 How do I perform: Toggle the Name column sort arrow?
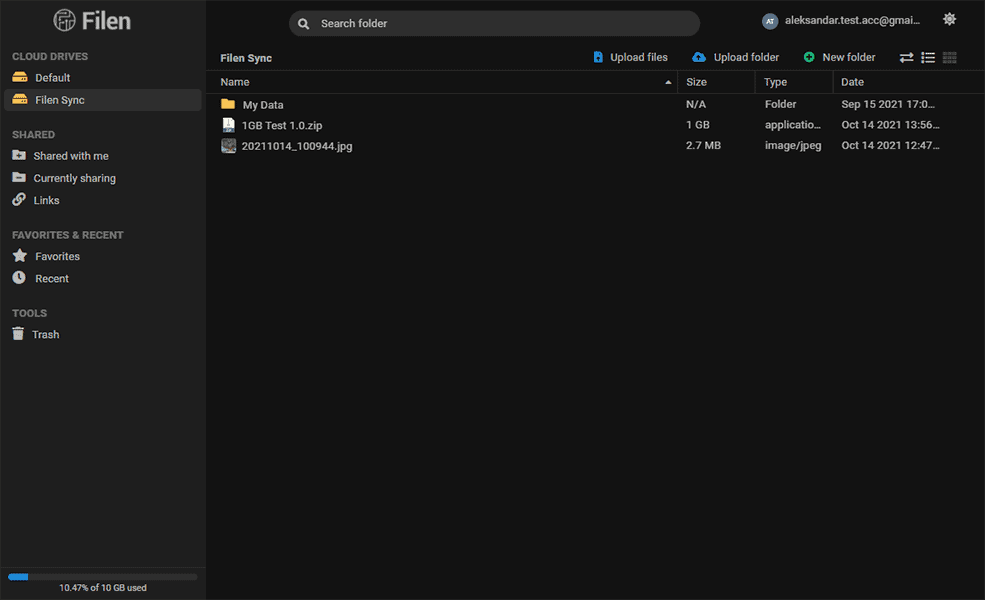pos(666,83)
